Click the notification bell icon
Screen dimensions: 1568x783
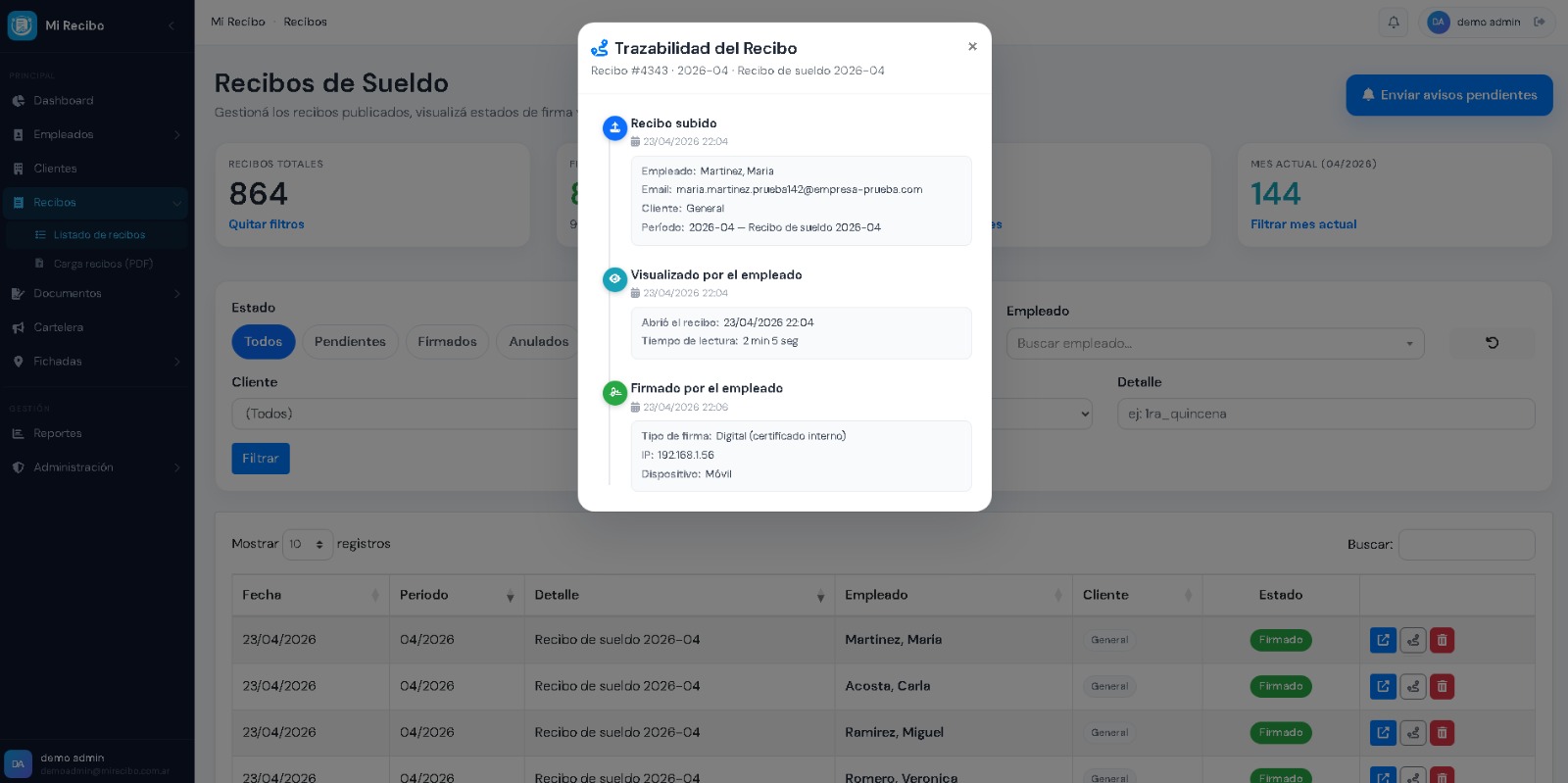coord(1394,23)
